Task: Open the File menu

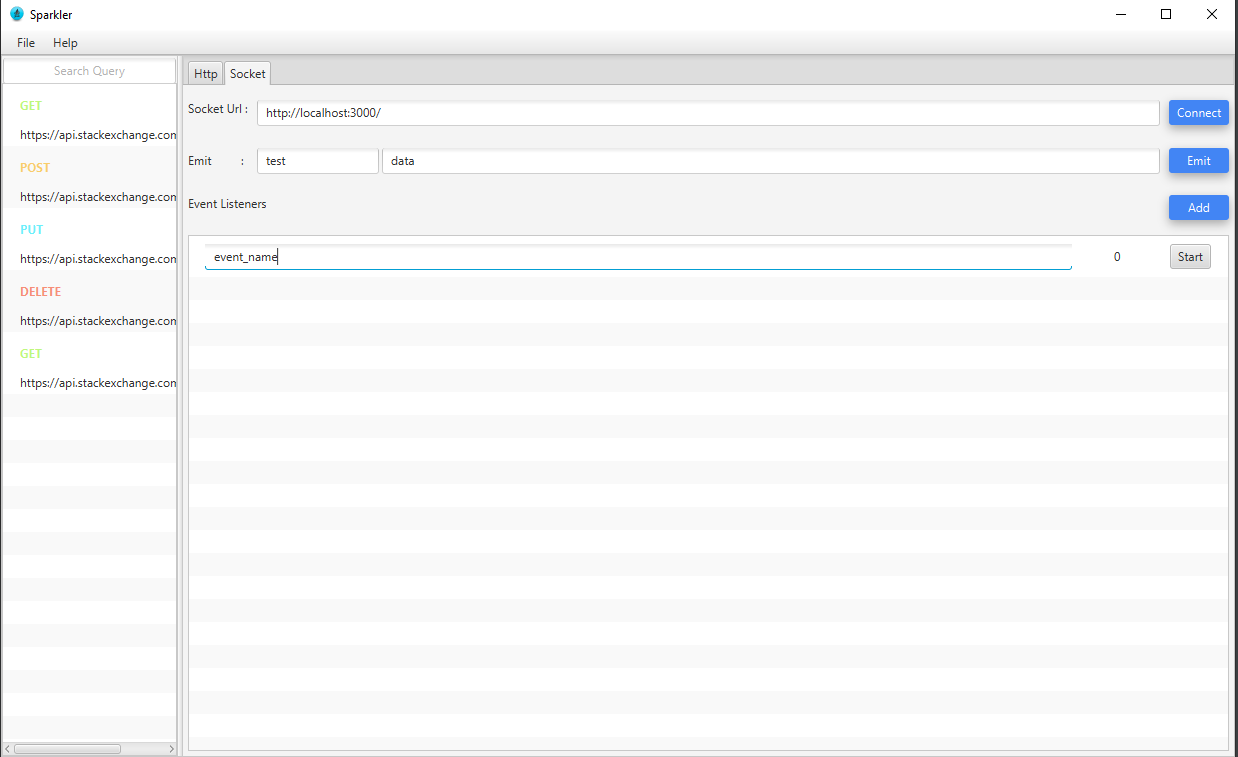Action: pyautogui.click(x=26, y=43)
